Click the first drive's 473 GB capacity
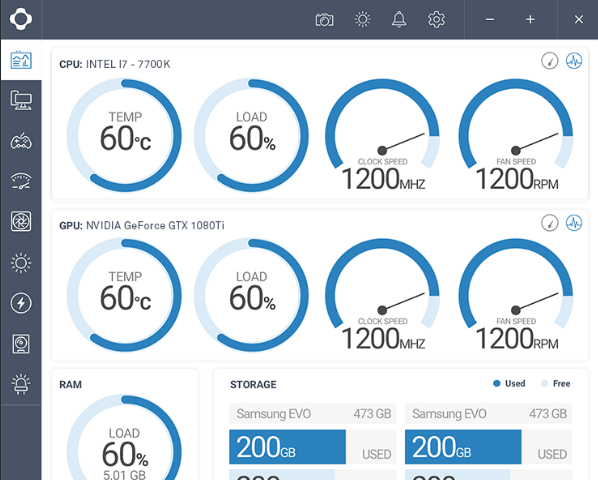This screenshot has height=480, width=598. [372, 414]
